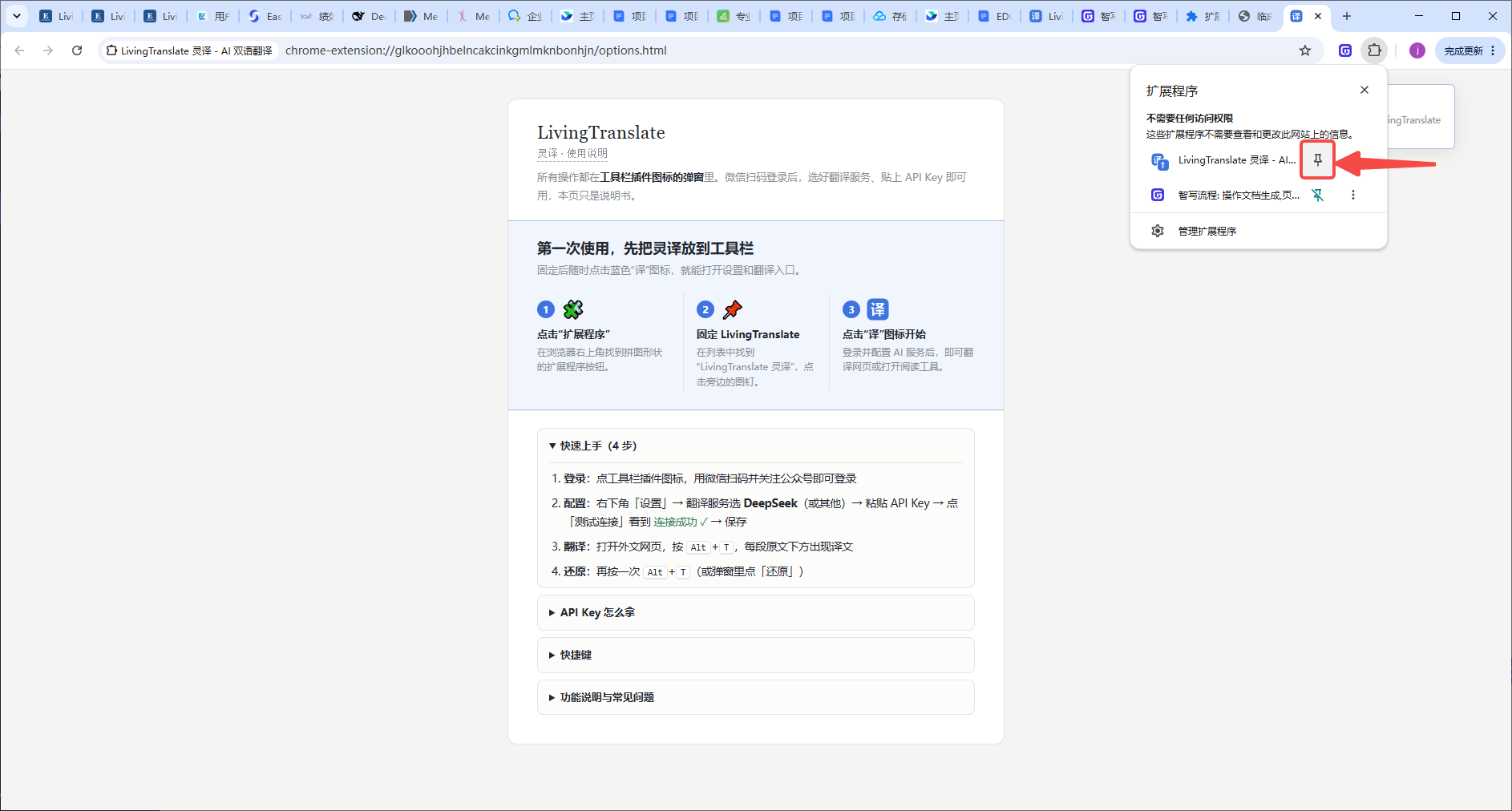Expand the API Key 怎么拿 section
The width and height of the screenshot is (1512, 811).
tap(755, 612)
